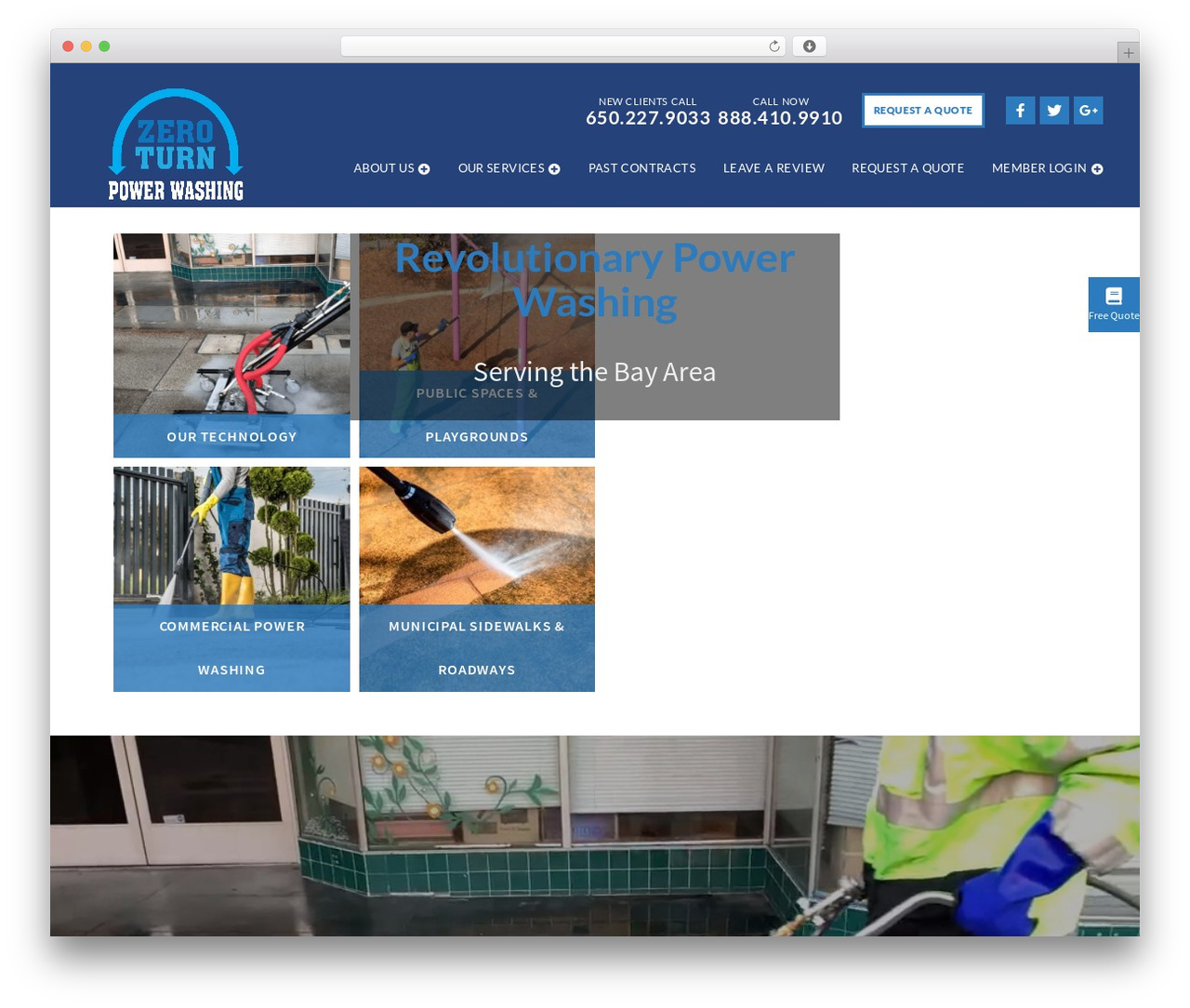Click the browser address bar
The height and width of the screenshot is (1008, 1190).
[x=563, y=46]
